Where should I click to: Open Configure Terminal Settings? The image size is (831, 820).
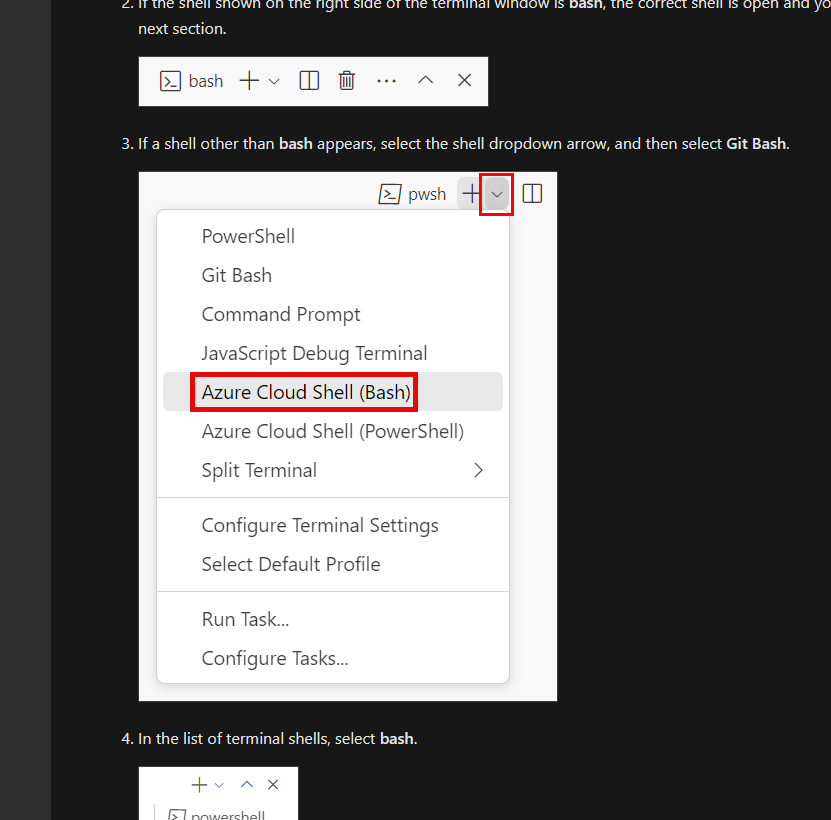[320, 525]
